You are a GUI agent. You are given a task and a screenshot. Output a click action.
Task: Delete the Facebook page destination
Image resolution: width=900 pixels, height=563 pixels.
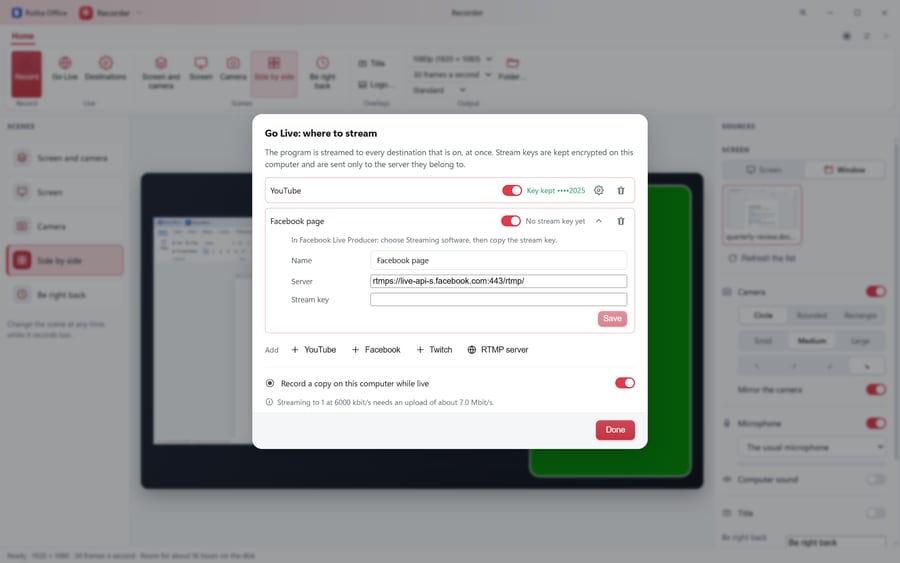(620, 221)
